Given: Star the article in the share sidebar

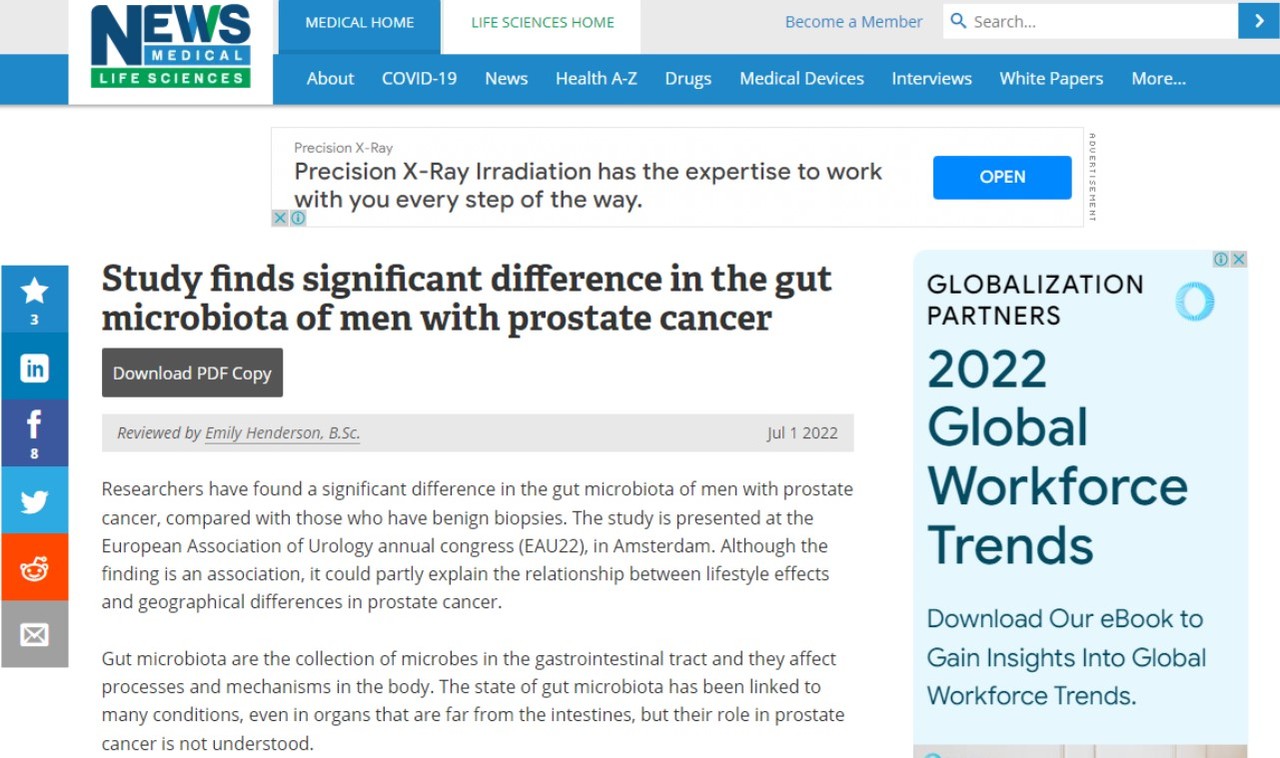Looking at the screenshot, I should (x=35, y=290).
